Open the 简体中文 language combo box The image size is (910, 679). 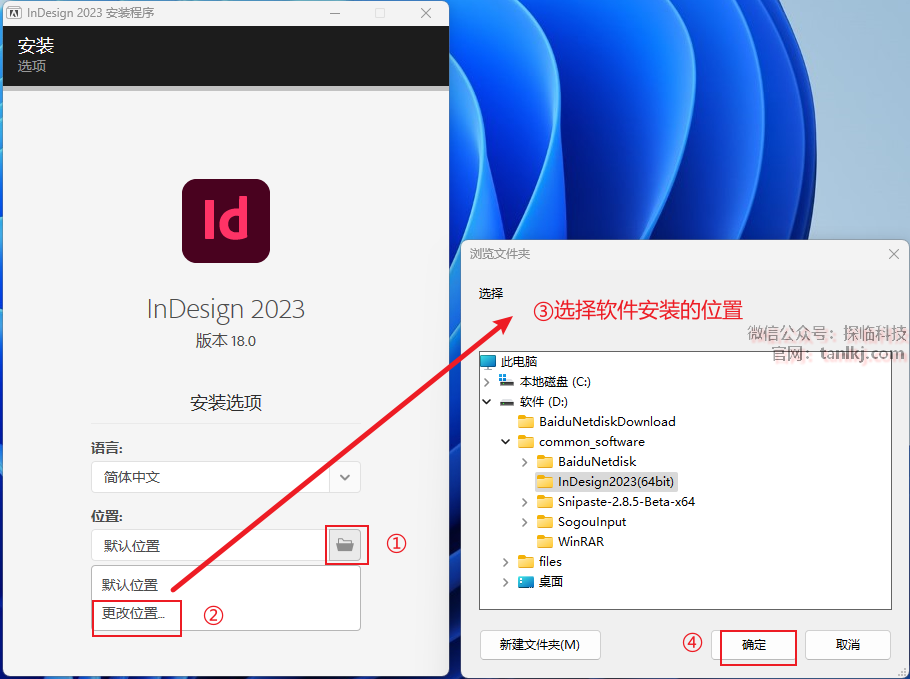click(226, 477)
